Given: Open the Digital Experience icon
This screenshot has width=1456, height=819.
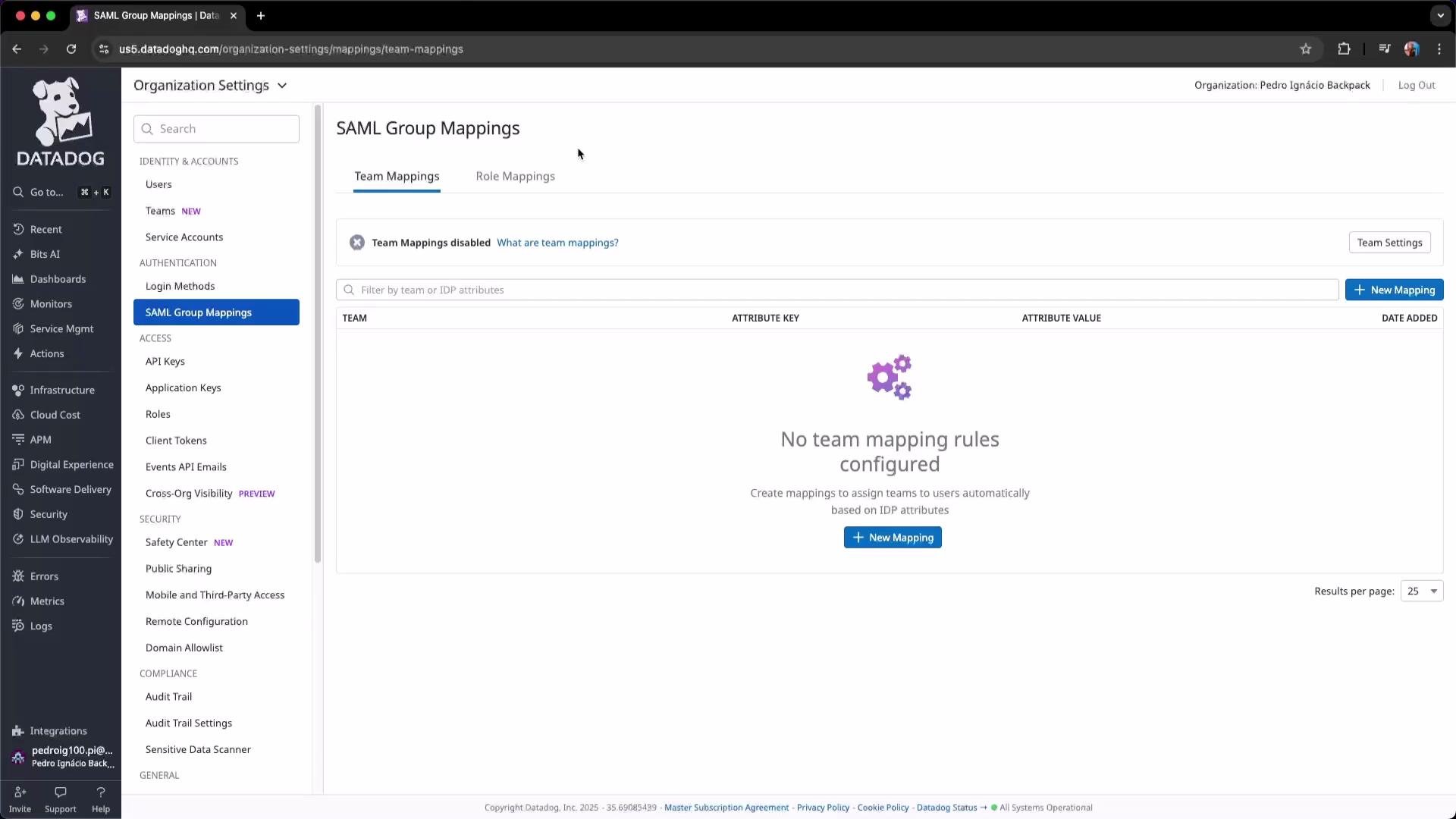Looking at the screenshot, I should (18, 464).
